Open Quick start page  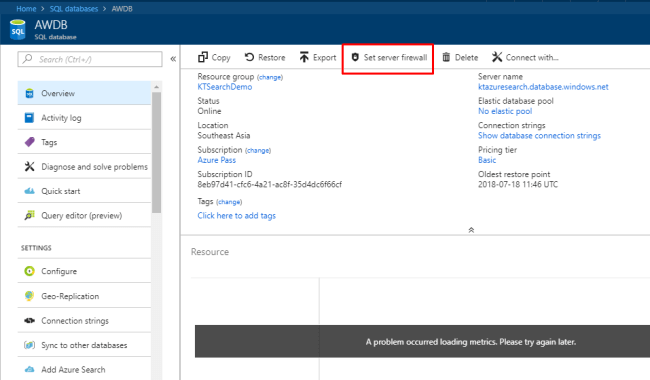84,191
